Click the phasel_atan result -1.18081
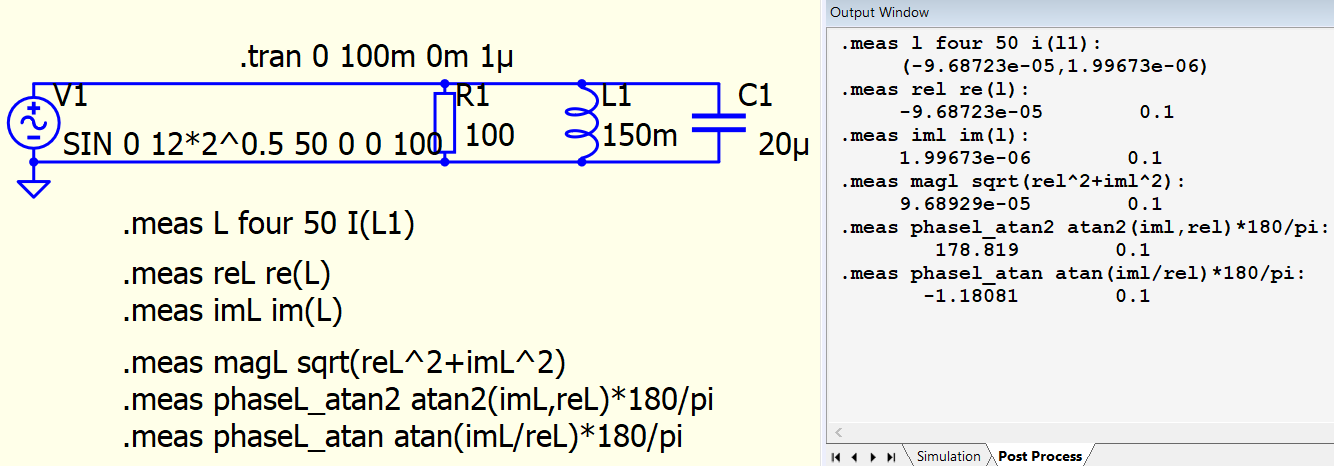 point(970,295)
